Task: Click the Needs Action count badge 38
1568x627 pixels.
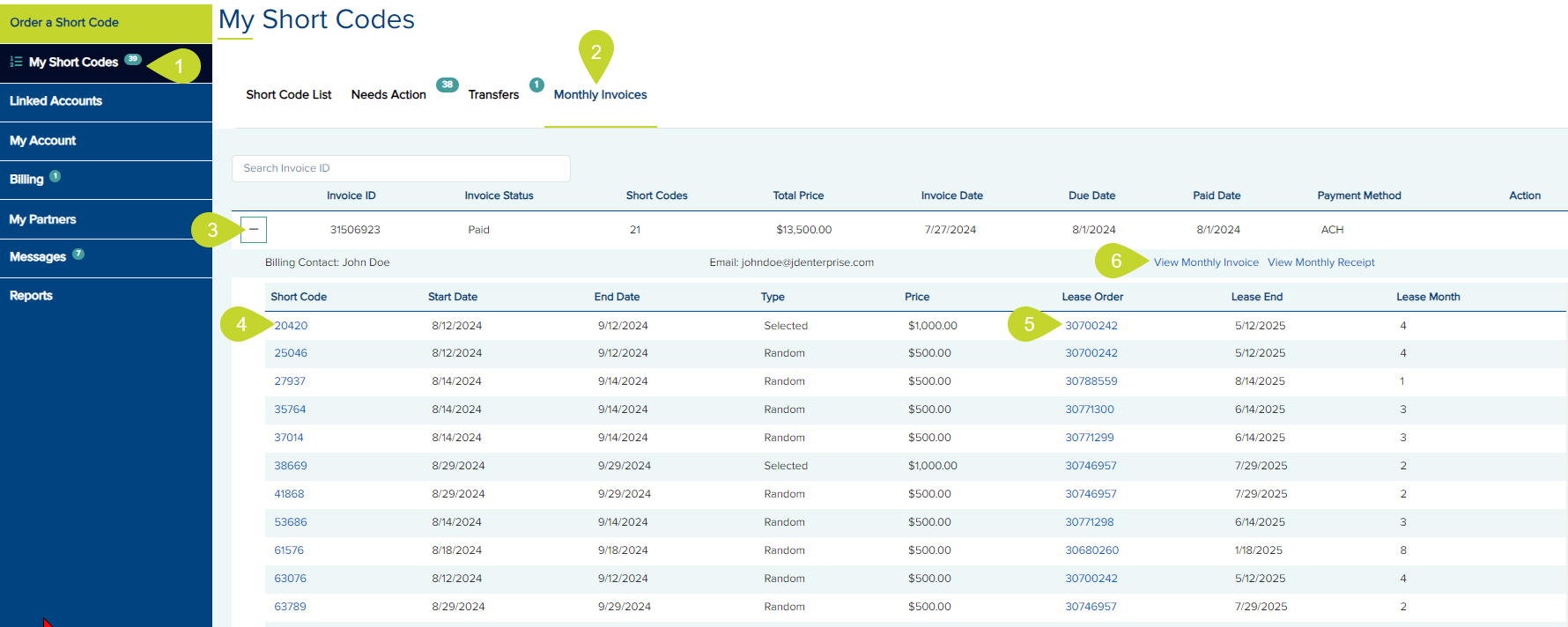Action: pos(447,85)
